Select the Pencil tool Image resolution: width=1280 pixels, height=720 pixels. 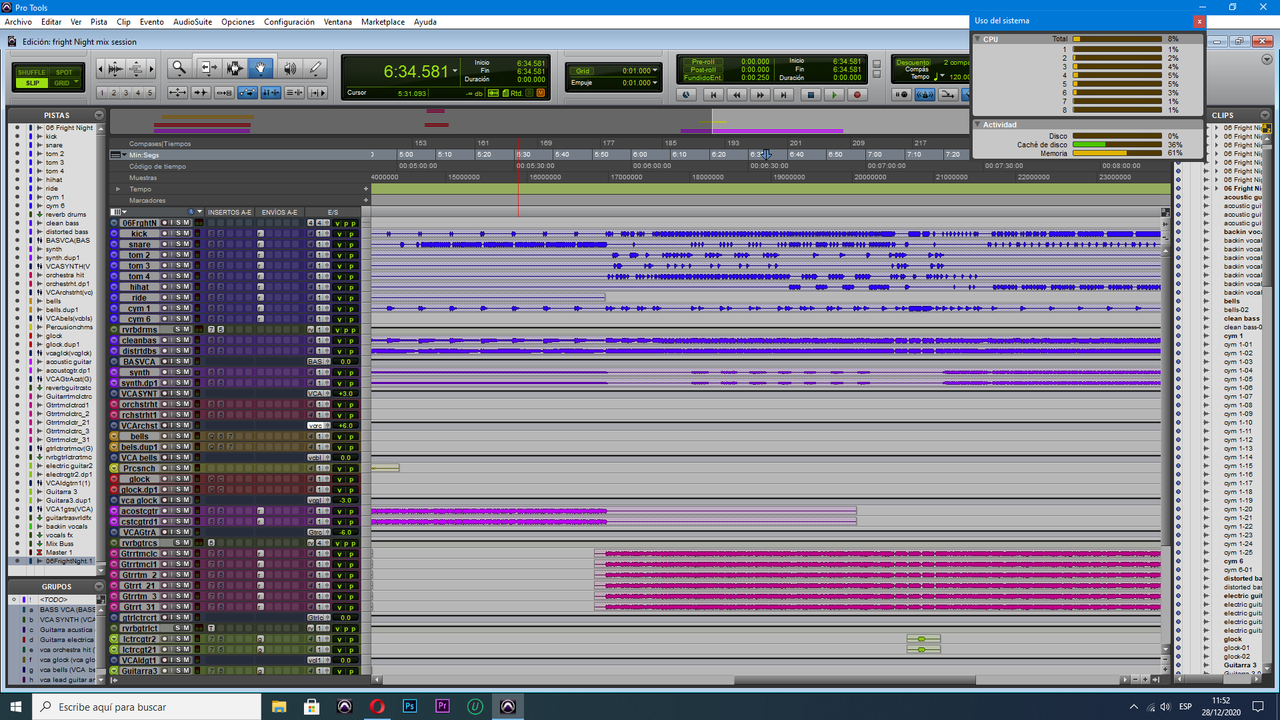[x=315, y=68]
